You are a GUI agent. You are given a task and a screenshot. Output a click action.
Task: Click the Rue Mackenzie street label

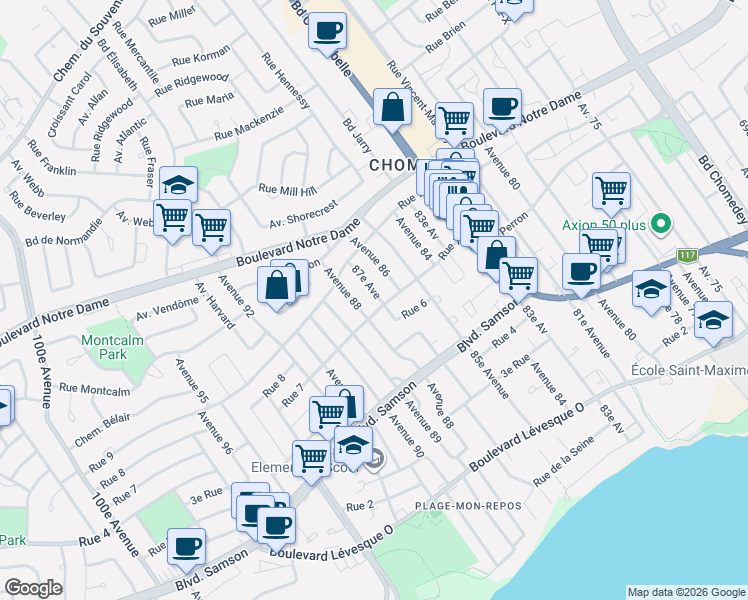coord(249,124)
